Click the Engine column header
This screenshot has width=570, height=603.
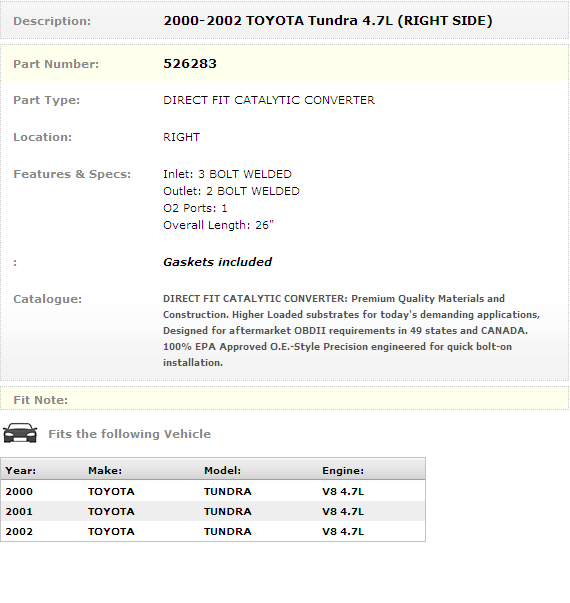pos(343,470)
